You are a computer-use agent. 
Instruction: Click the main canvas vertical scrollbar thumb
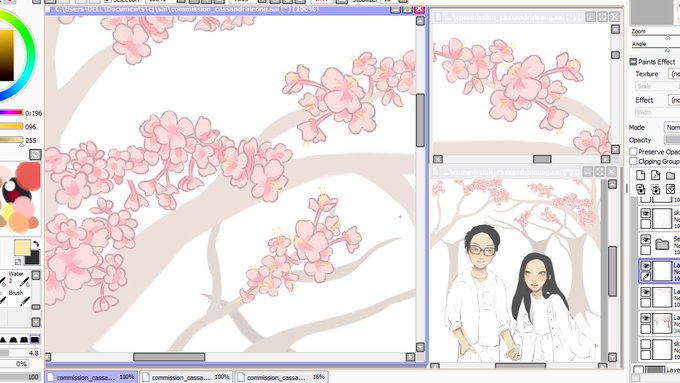pyautogui.click(x=420, y=120)
